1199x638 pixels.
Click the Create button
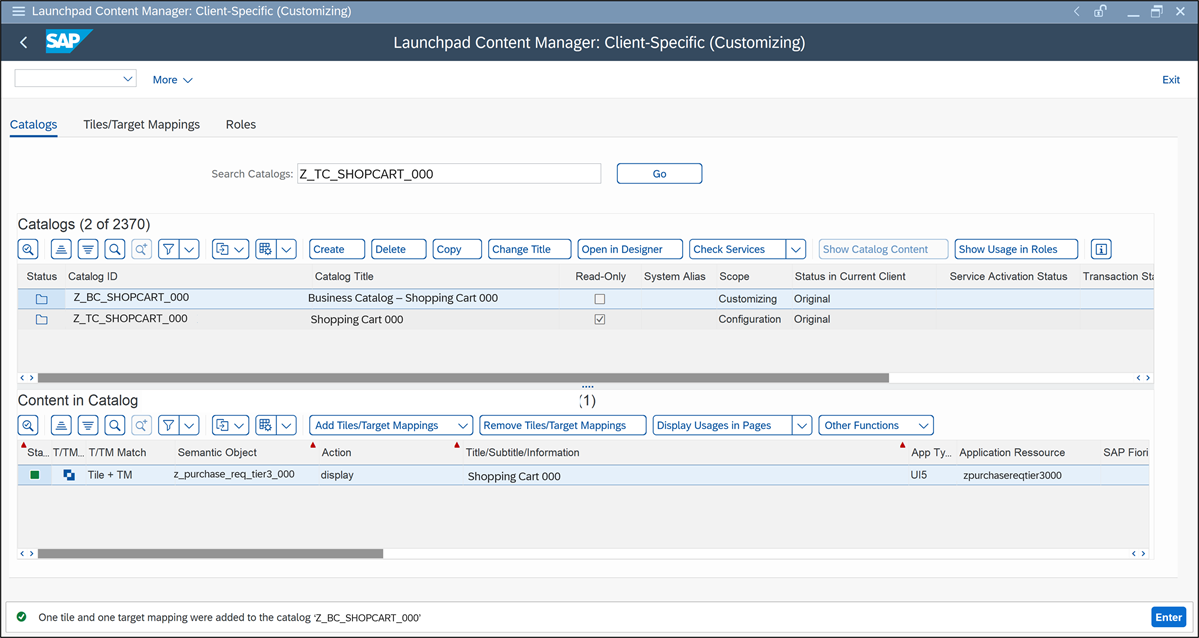pos(337,249)
